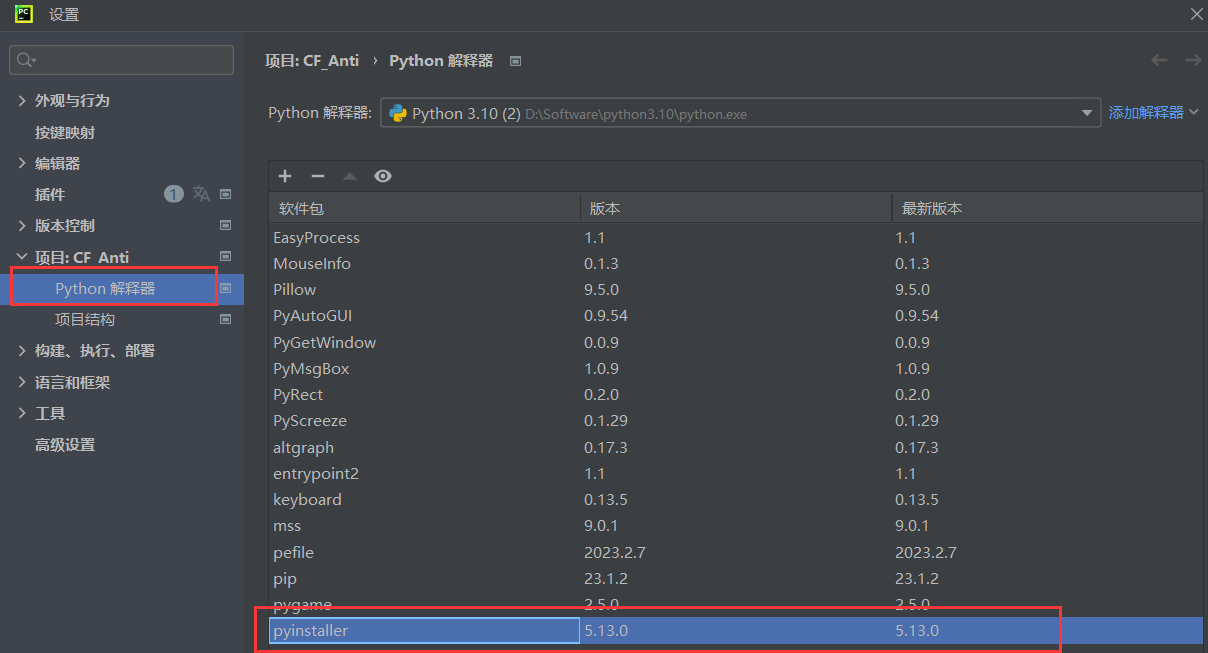Open the Python interpreter dropdown arrow
Viewport: 1208px width, 653px height.
click(1087, 113)
